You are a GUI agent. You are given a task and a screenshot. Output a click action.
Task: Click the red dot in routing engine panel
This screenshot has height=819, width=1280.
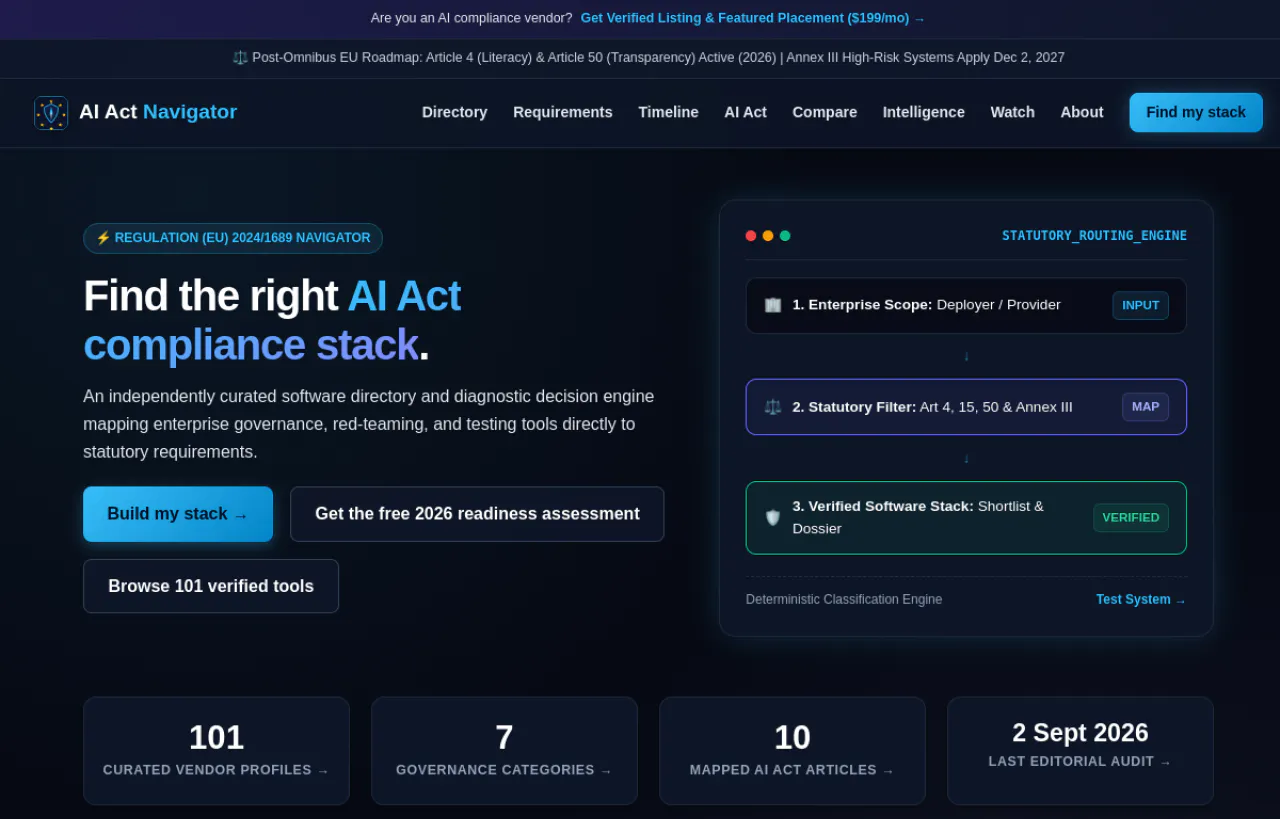[751, 236]
